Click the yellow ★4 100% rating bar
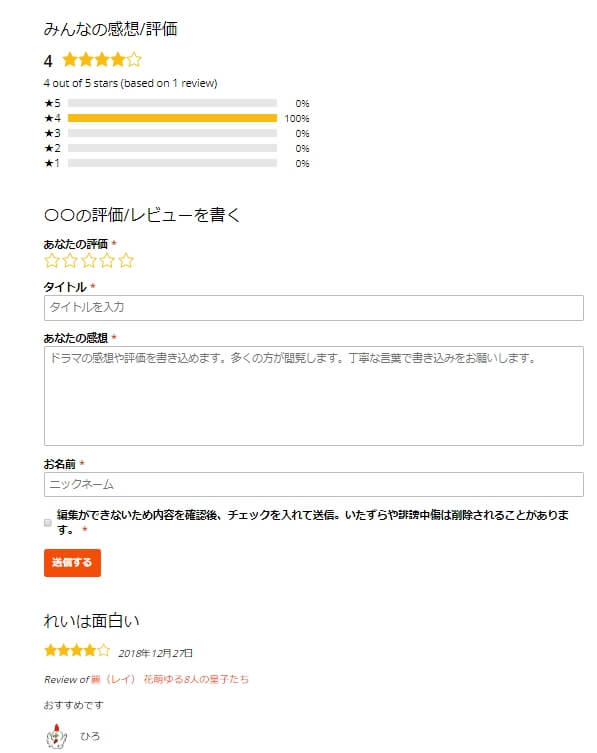The image size is (597, 753). click(x=172, y=118)
